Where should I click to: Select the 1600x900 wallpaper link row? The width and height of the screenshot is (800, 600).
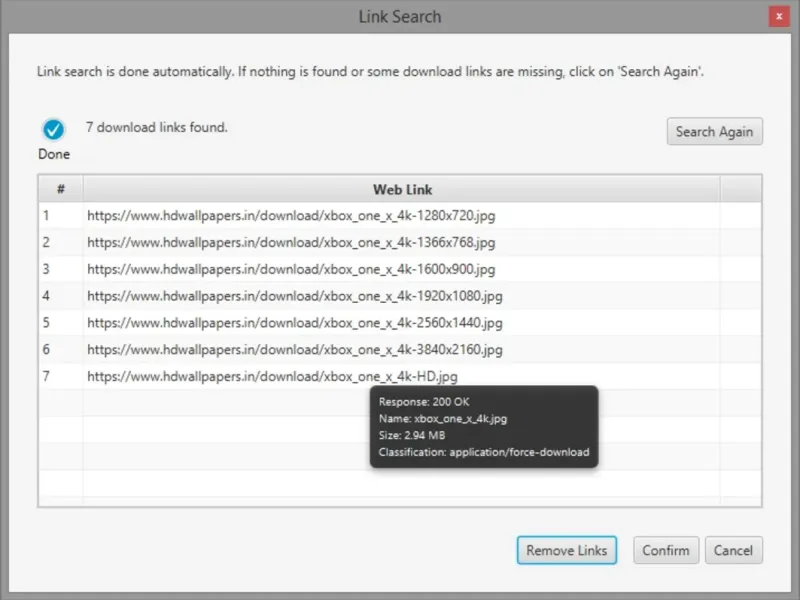point(399,269)
